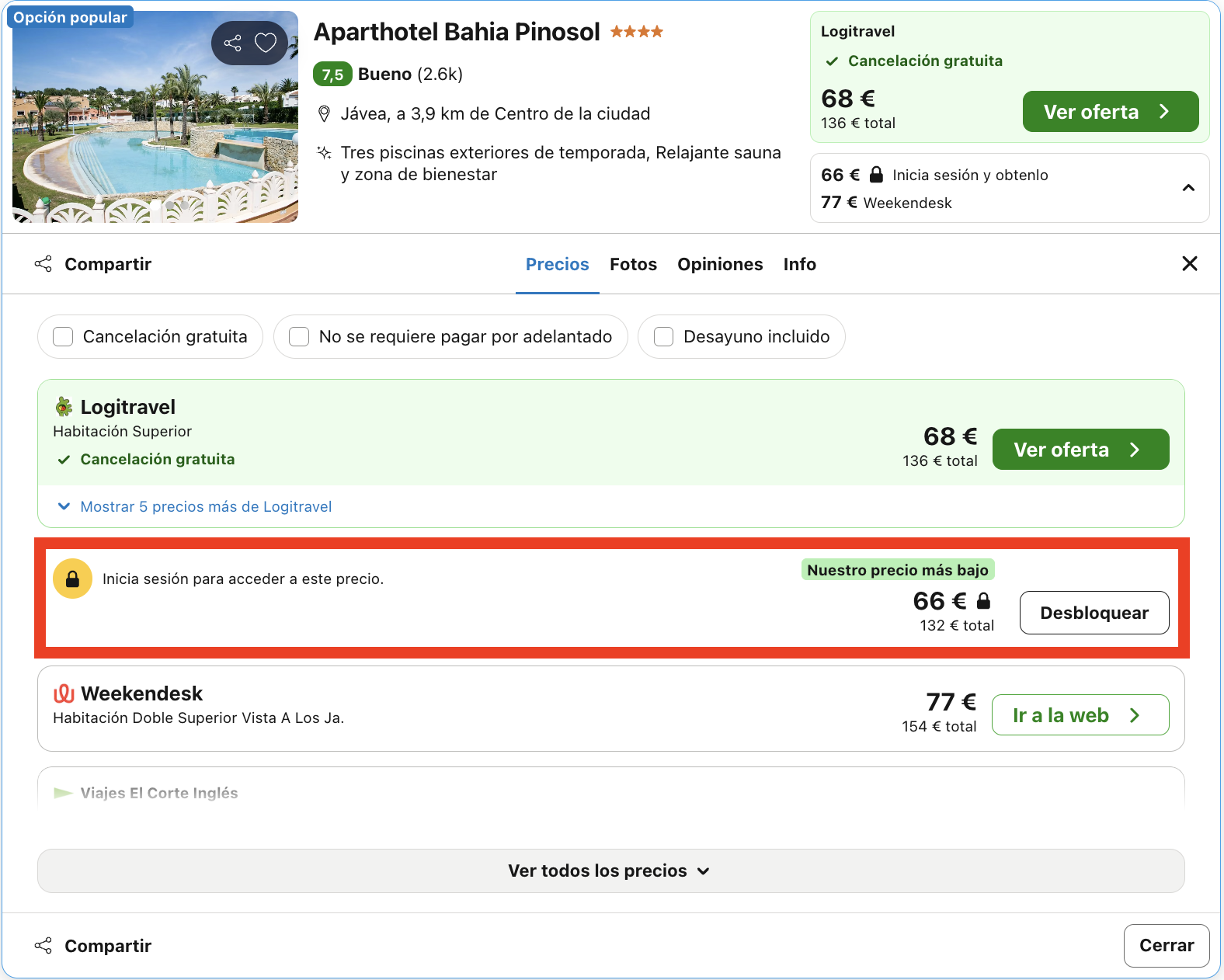Image resolution: width=1224 pixels, height=980 pixels.
Task: Click the 7,5 rating badge
Action: (x=332, y=75)
